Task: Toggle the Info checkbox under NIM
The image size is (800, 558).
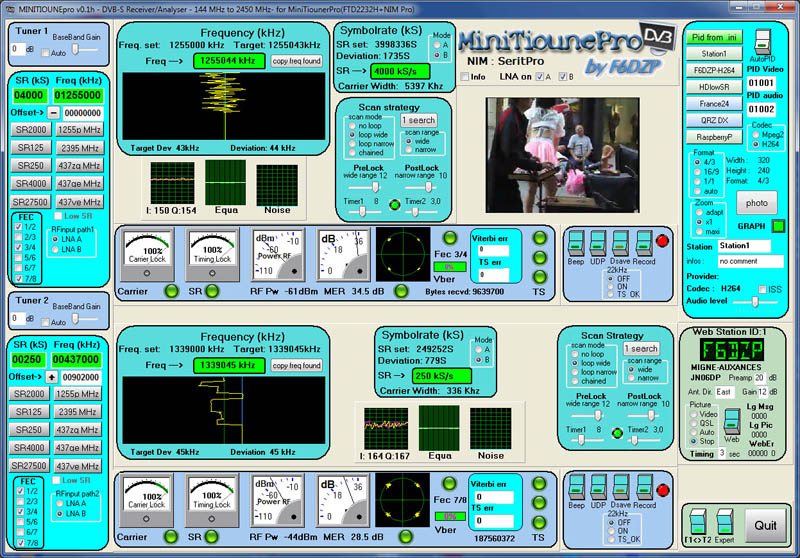Action: click(x=465, y=77)
